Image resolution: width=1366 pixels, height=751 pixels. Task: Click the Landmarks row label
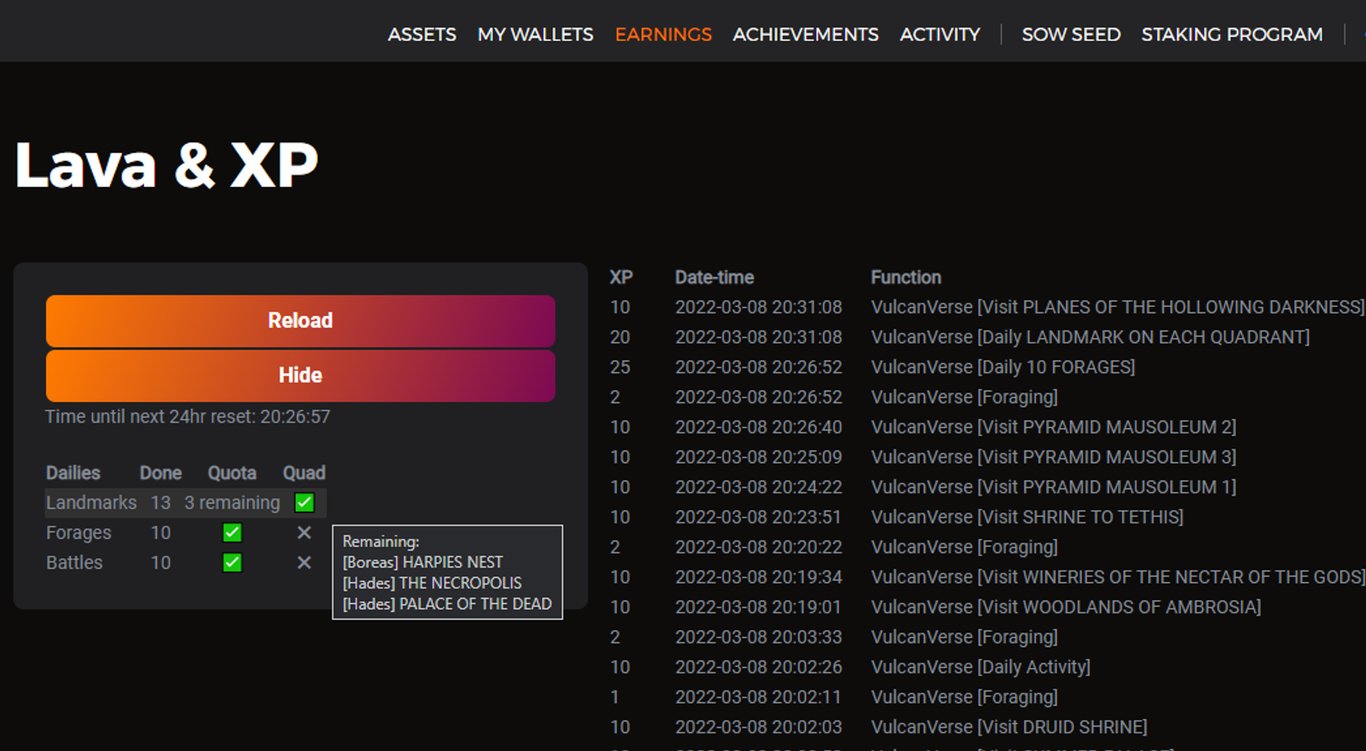[91, 503]
